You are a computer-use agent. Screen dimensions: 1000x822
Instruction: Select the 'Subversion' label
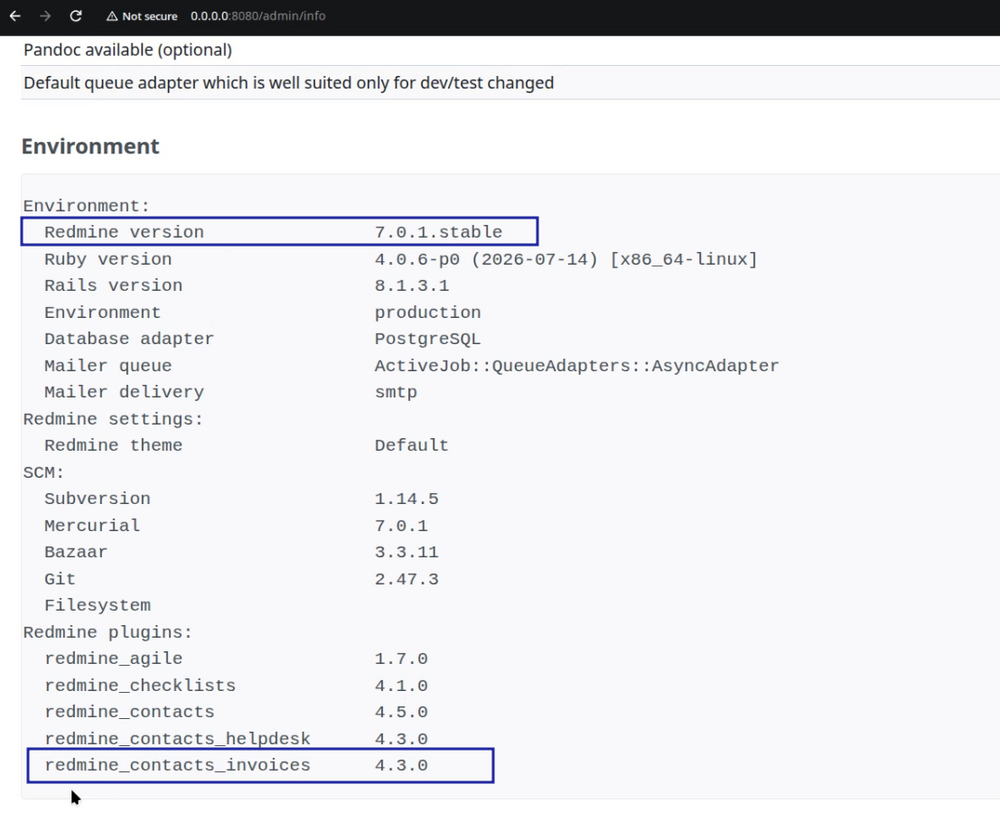point(98,499)
